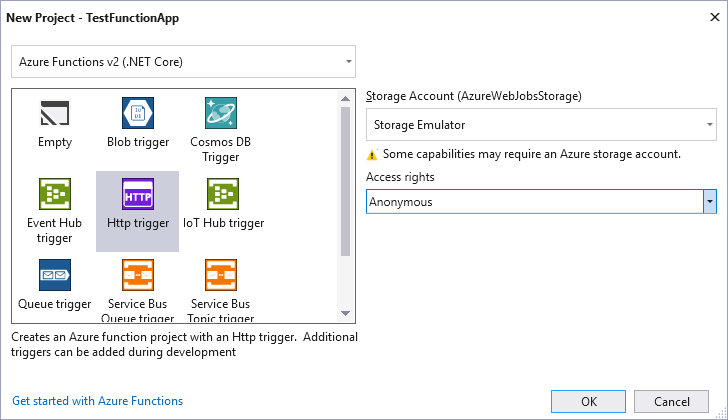Open Get started with Azure Functions link

pos(97,401)
